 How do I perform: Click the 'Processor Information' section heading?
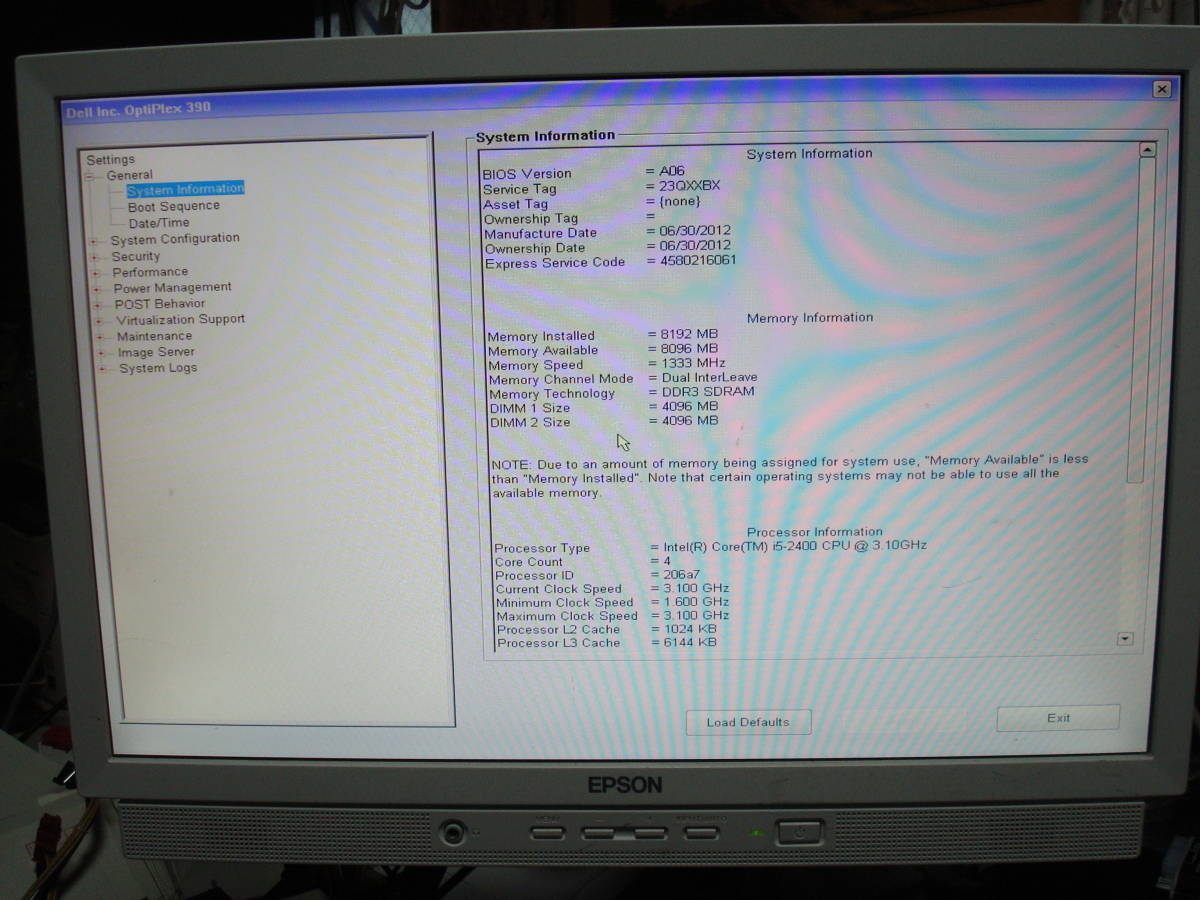815,532
